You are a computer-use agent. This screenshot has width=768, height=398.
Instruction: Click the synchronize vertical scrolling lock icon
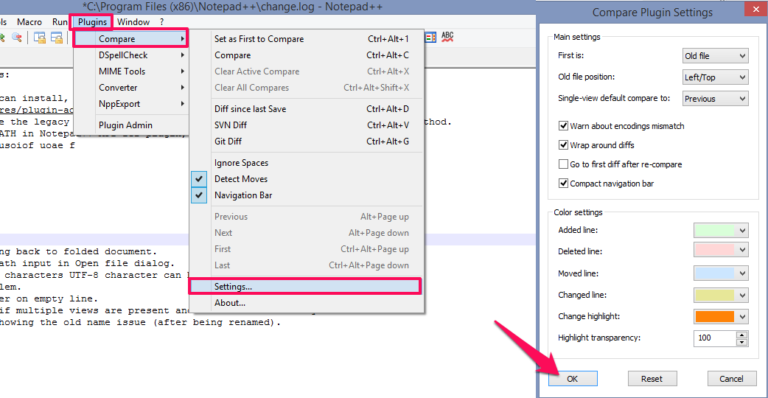(x=39, y=38)
